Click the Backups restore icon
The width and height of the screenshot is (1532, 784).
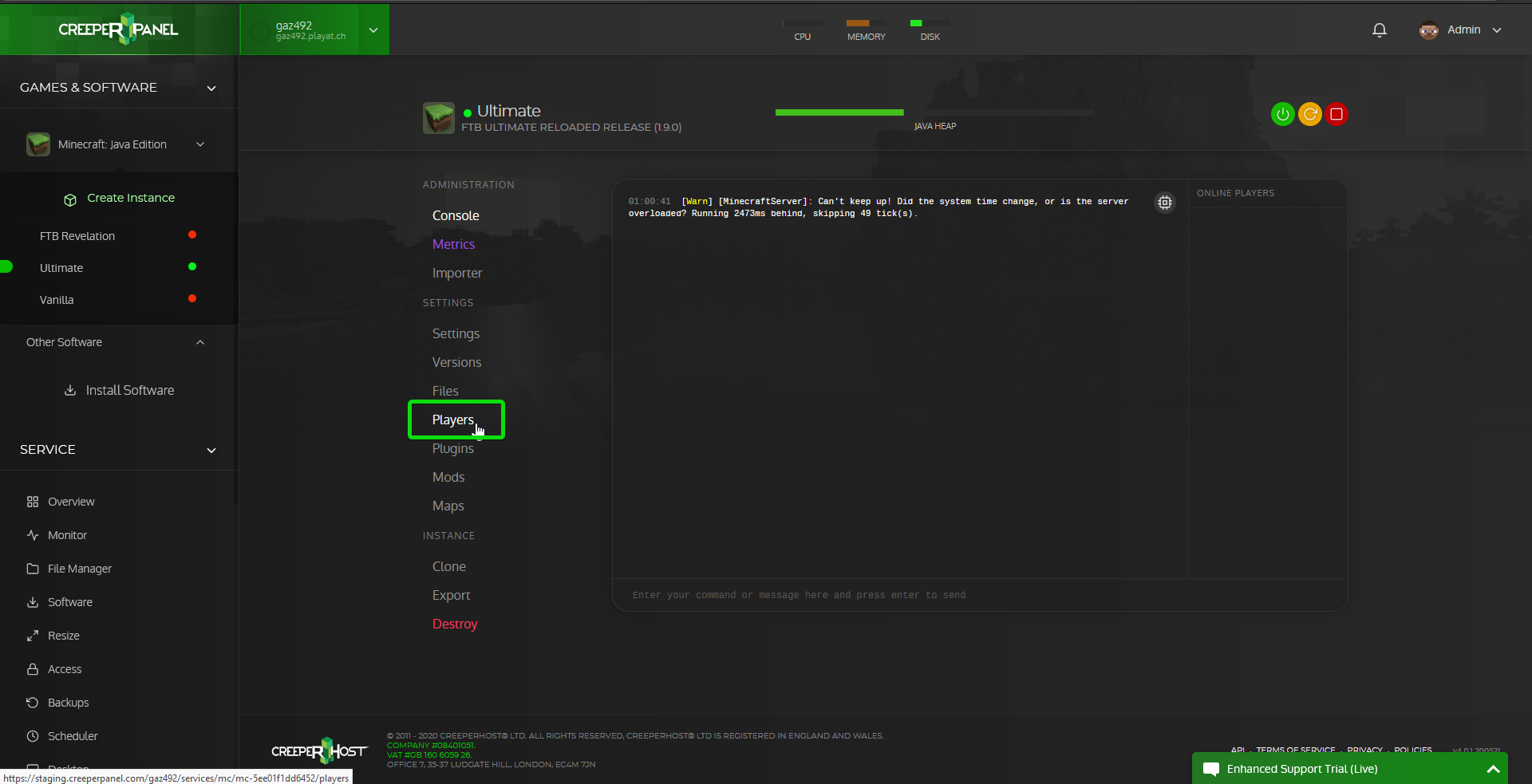click(x=33, y=703)
